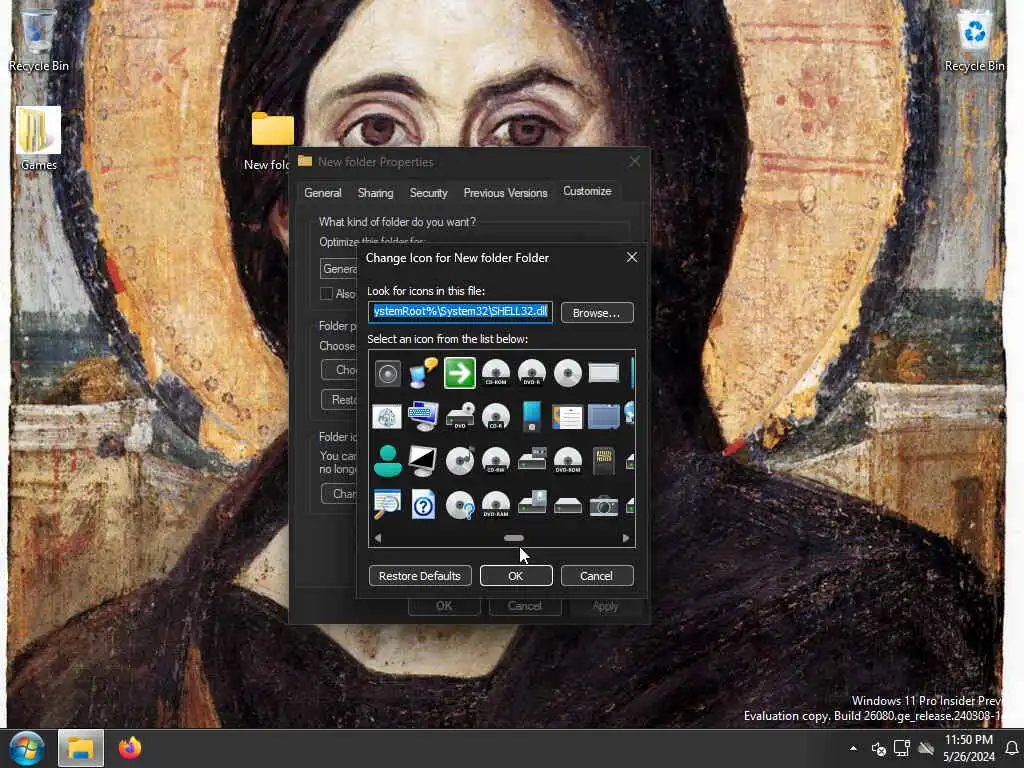Click the desktop Recycle Bin icon at top-right
The width and height of the screenshot is (1024, 768).
click(974, 39)
